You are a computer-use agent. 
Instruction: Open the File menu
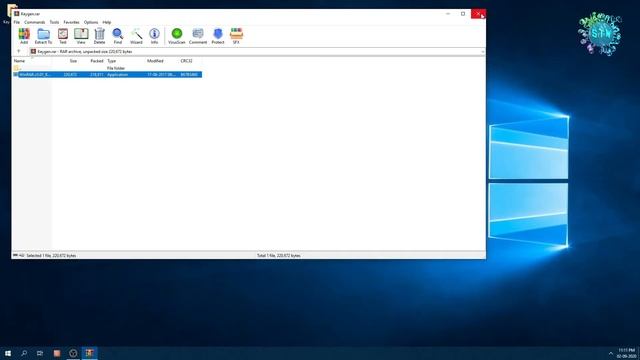point(17,22)
